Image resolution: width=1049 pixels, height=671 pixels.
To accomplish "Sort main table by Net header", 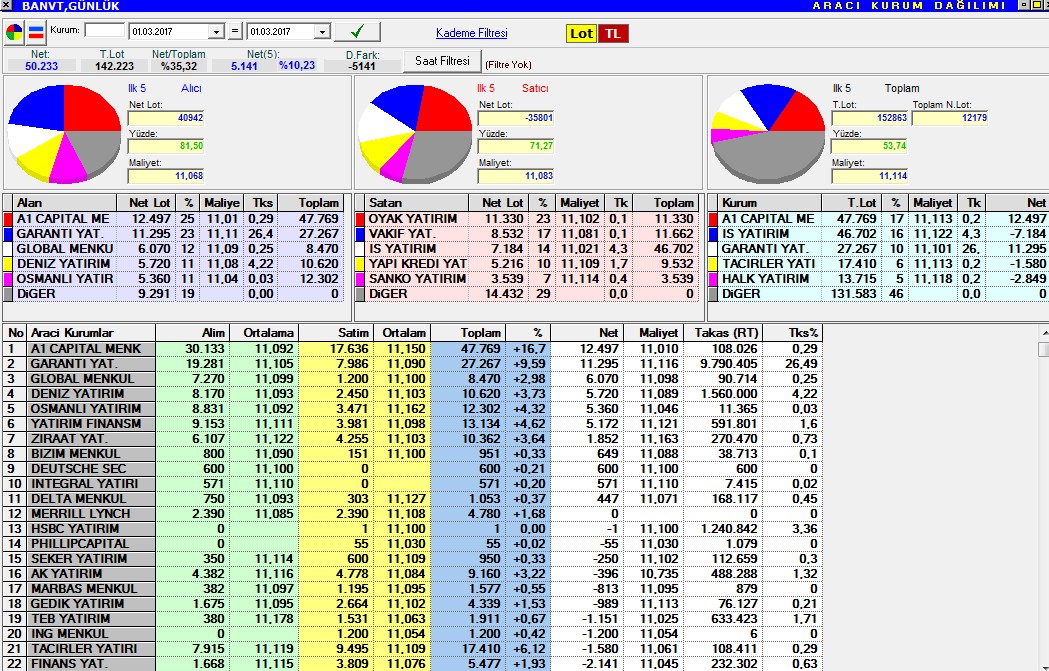I will (x=587, y=332).
